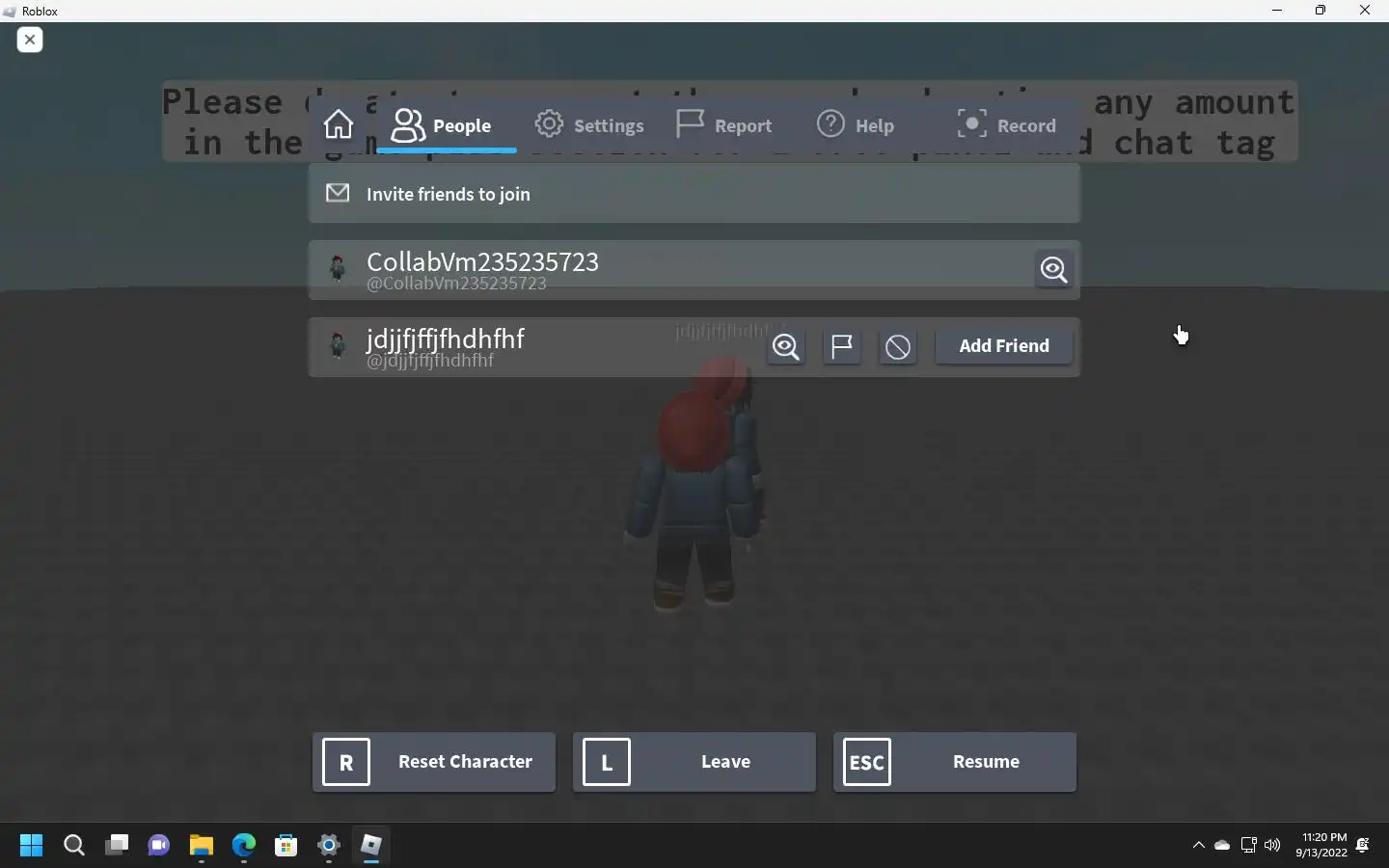Select Roblox icon on taskbar

371,846
